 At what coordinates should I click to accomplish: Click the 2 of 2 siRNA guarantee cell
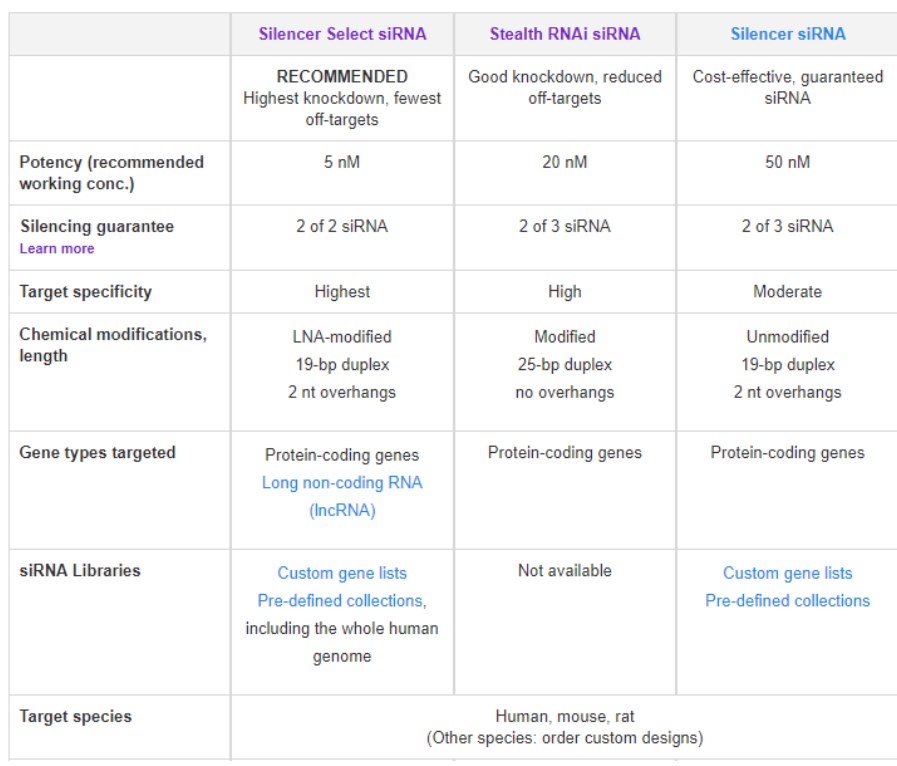(x=342, y=226)
